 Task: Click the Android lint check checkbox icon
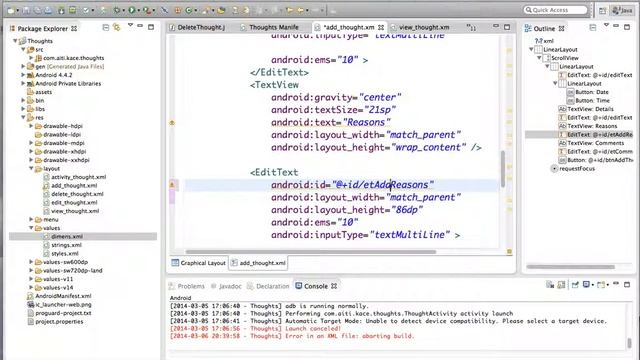click(86, 10)
